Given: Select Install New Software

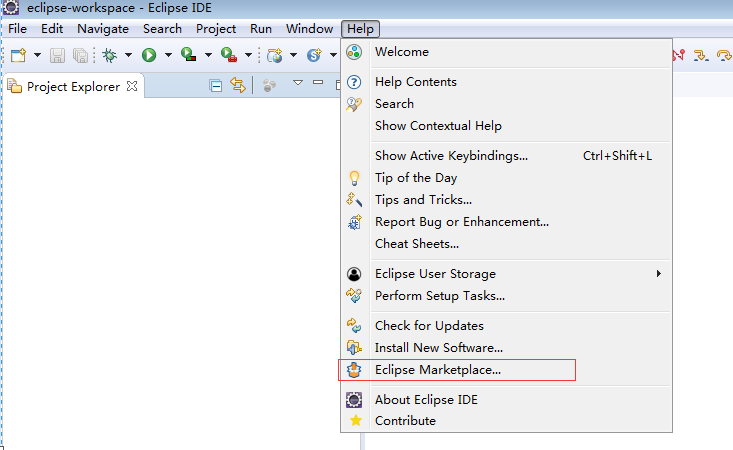Looking at the screenshot, I should 506,347.
